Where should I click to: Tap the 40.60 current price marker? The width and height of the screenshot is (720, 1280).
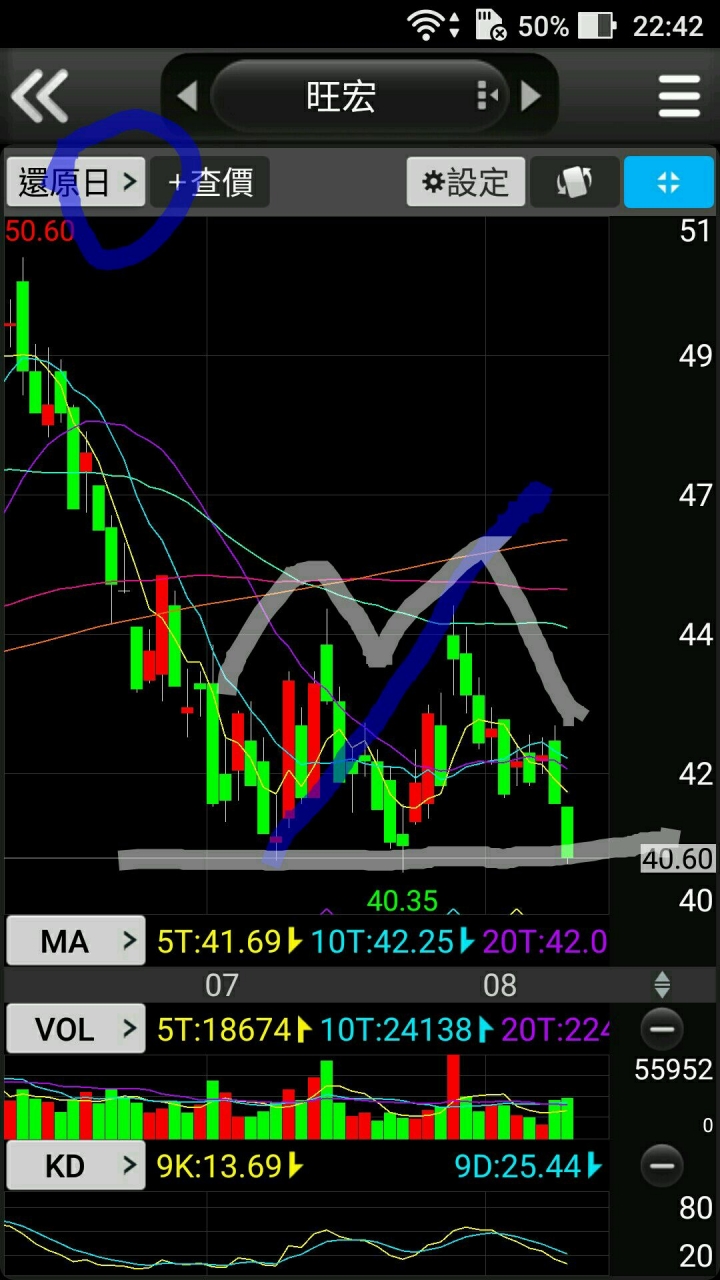[x=678, y=859]
